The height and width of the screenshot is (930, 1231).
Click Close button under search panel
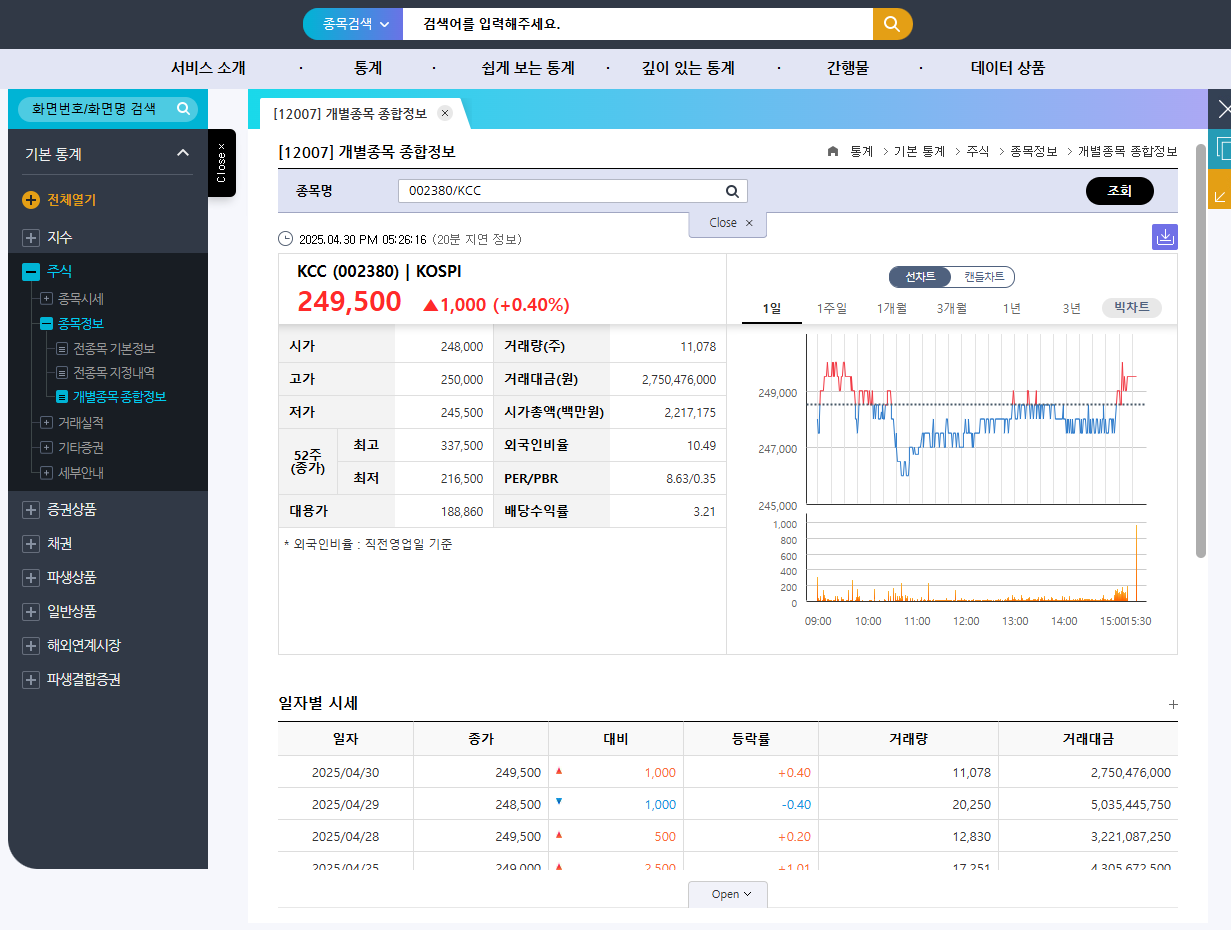coord(728,223)
